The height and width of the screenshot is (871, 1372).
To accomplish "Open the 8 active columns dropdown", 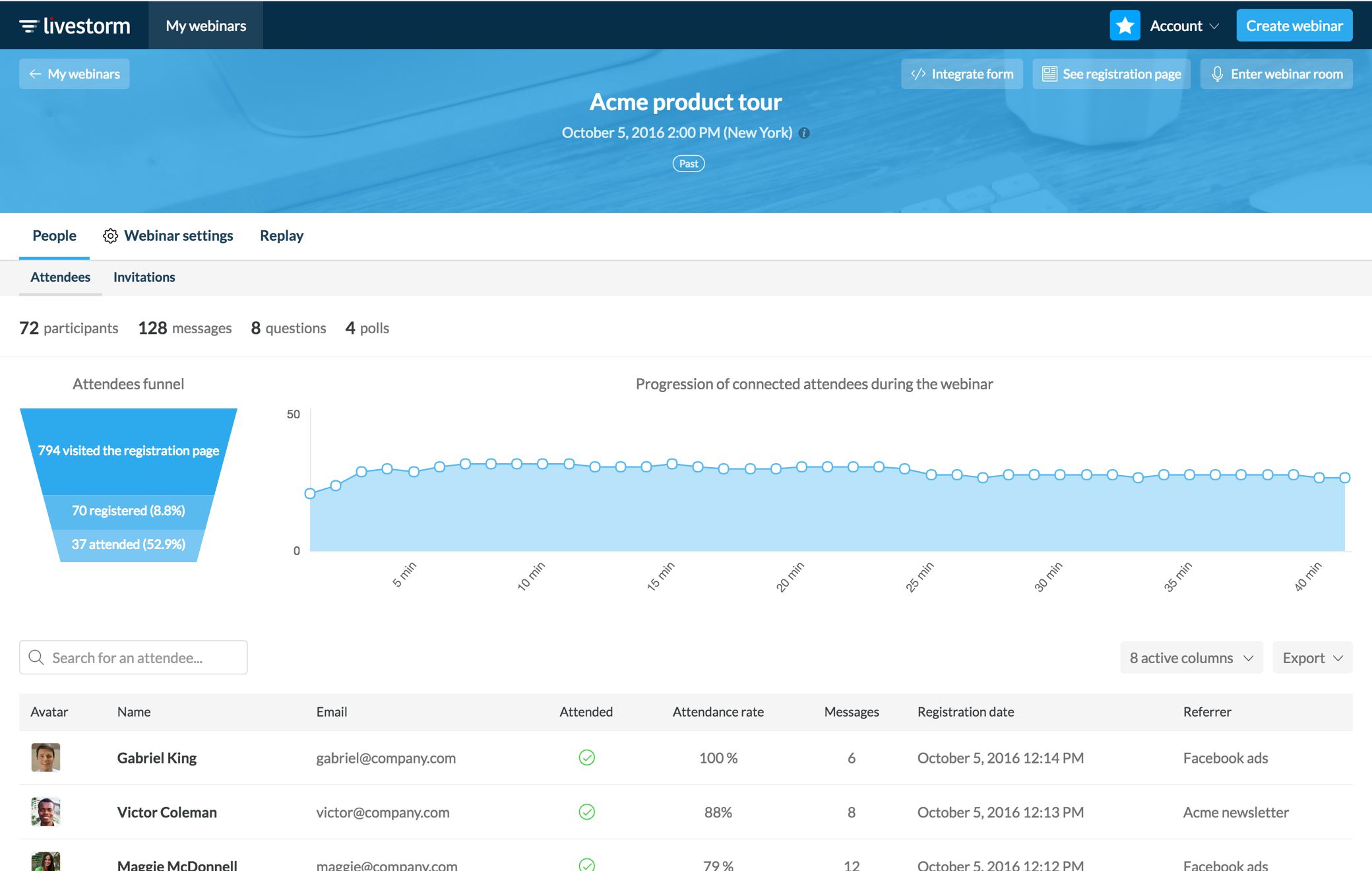I will coord(1191,657).
